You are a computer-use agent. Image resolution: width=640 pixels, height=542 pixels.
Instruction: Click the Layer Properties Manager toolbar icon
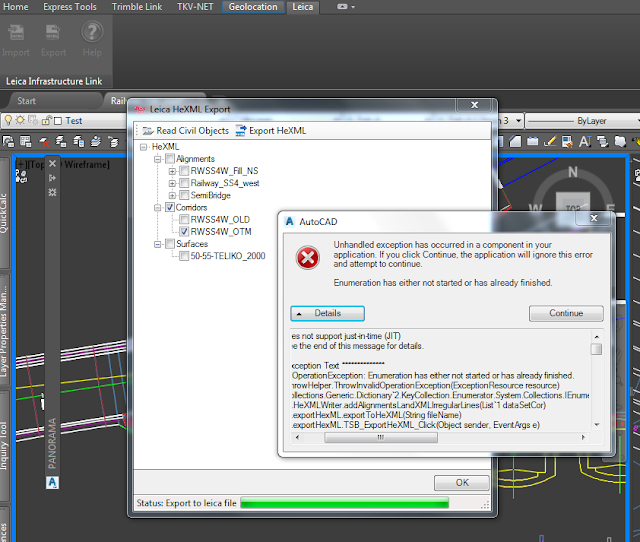pyautogui.click(x=8, y=142)
